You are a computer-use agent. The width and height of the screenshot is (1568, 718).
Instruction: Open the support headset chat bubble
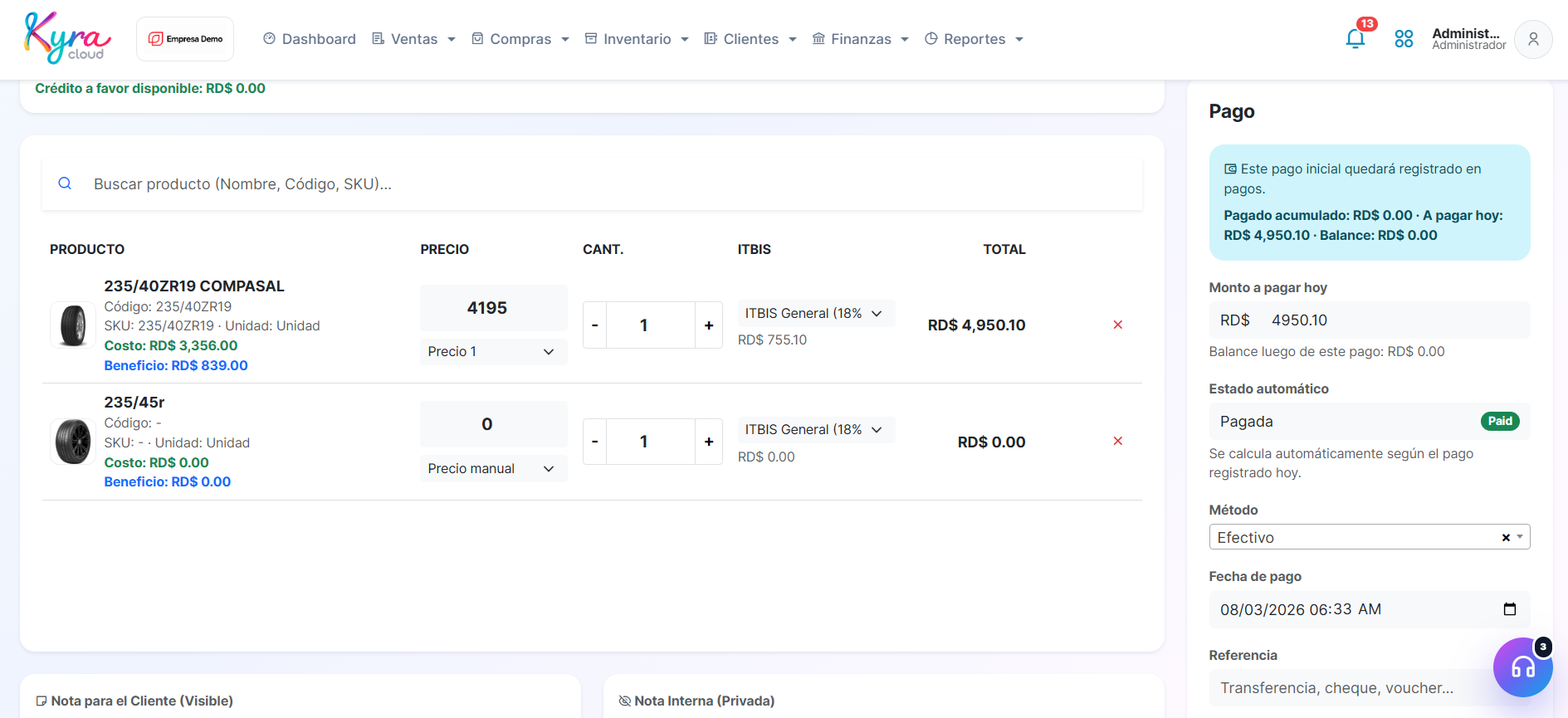tap(1522, 667)
